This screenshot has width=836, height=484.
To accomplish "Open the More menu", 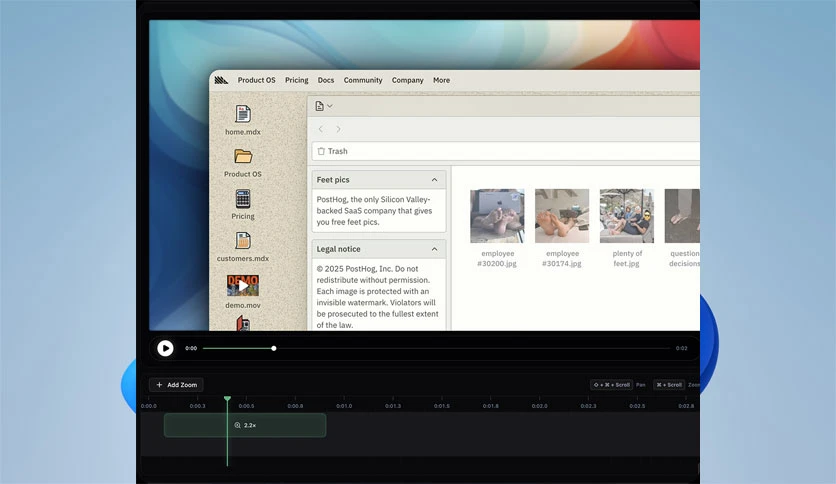I will pyautogui.click(x=441, y=80).
